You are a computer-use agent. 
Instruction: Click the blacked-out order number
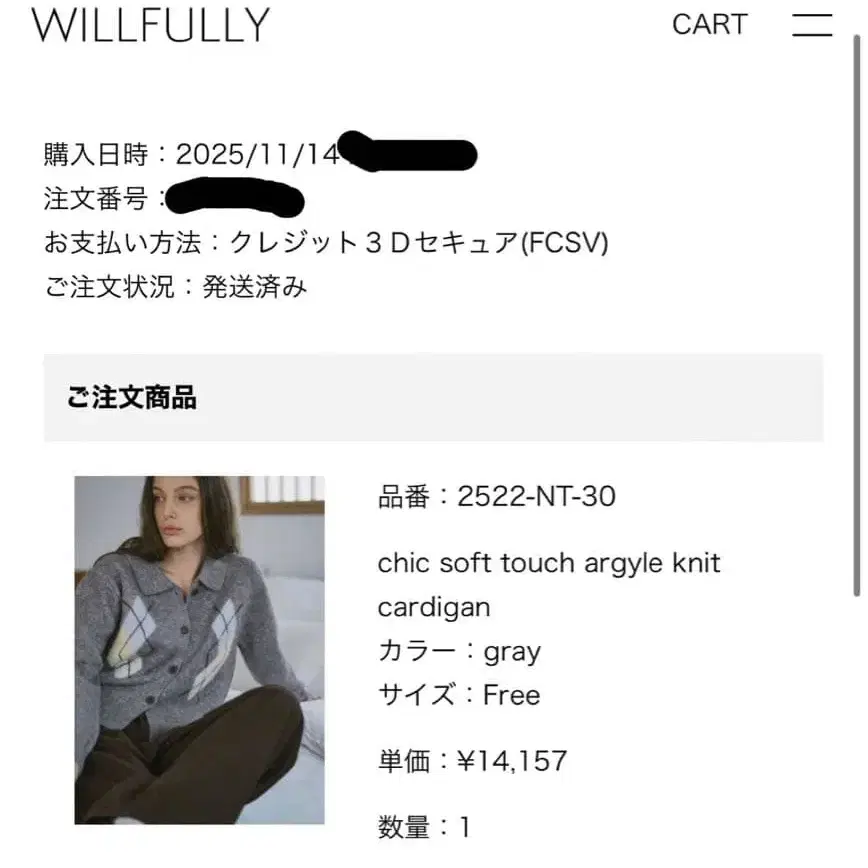tap(235, 197)
